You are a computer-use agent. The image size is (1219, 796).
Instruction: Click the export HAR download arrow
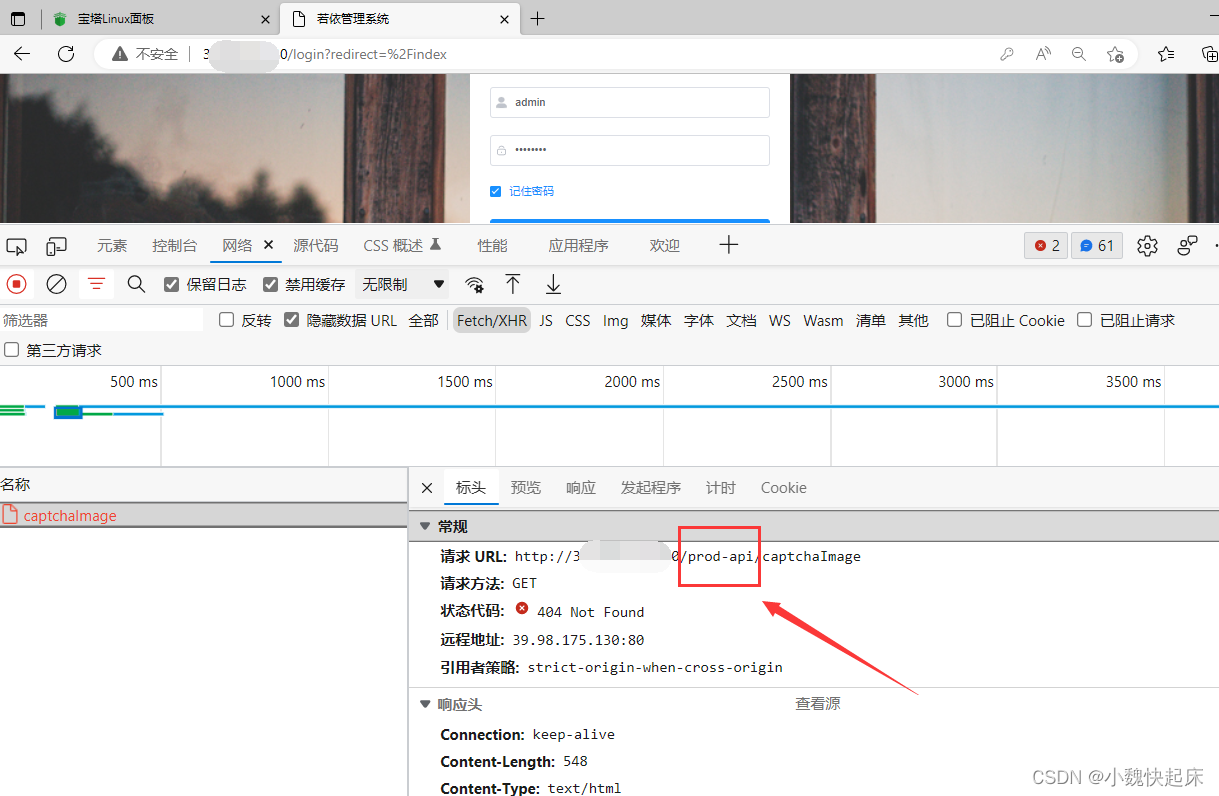(553, 284)
